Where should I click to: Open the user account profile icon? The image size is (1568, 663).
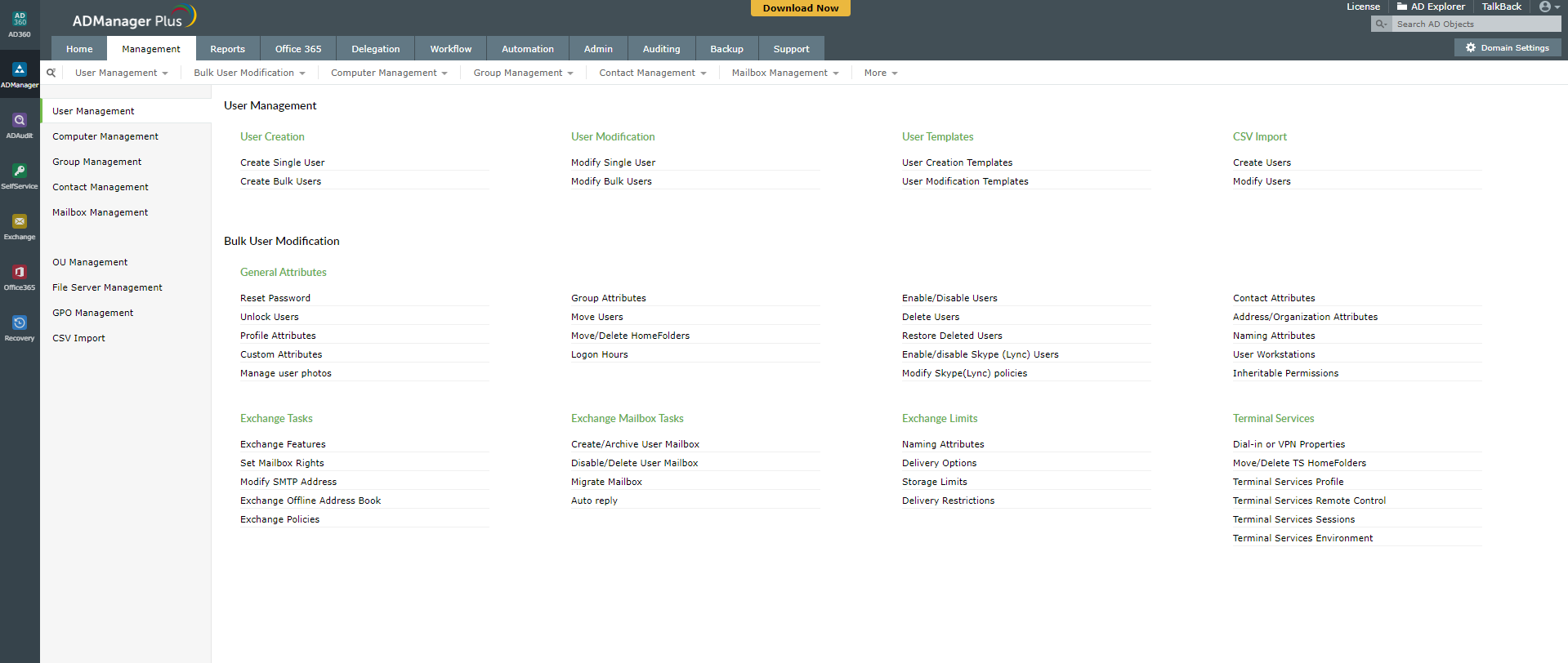tap(1548, 7)
